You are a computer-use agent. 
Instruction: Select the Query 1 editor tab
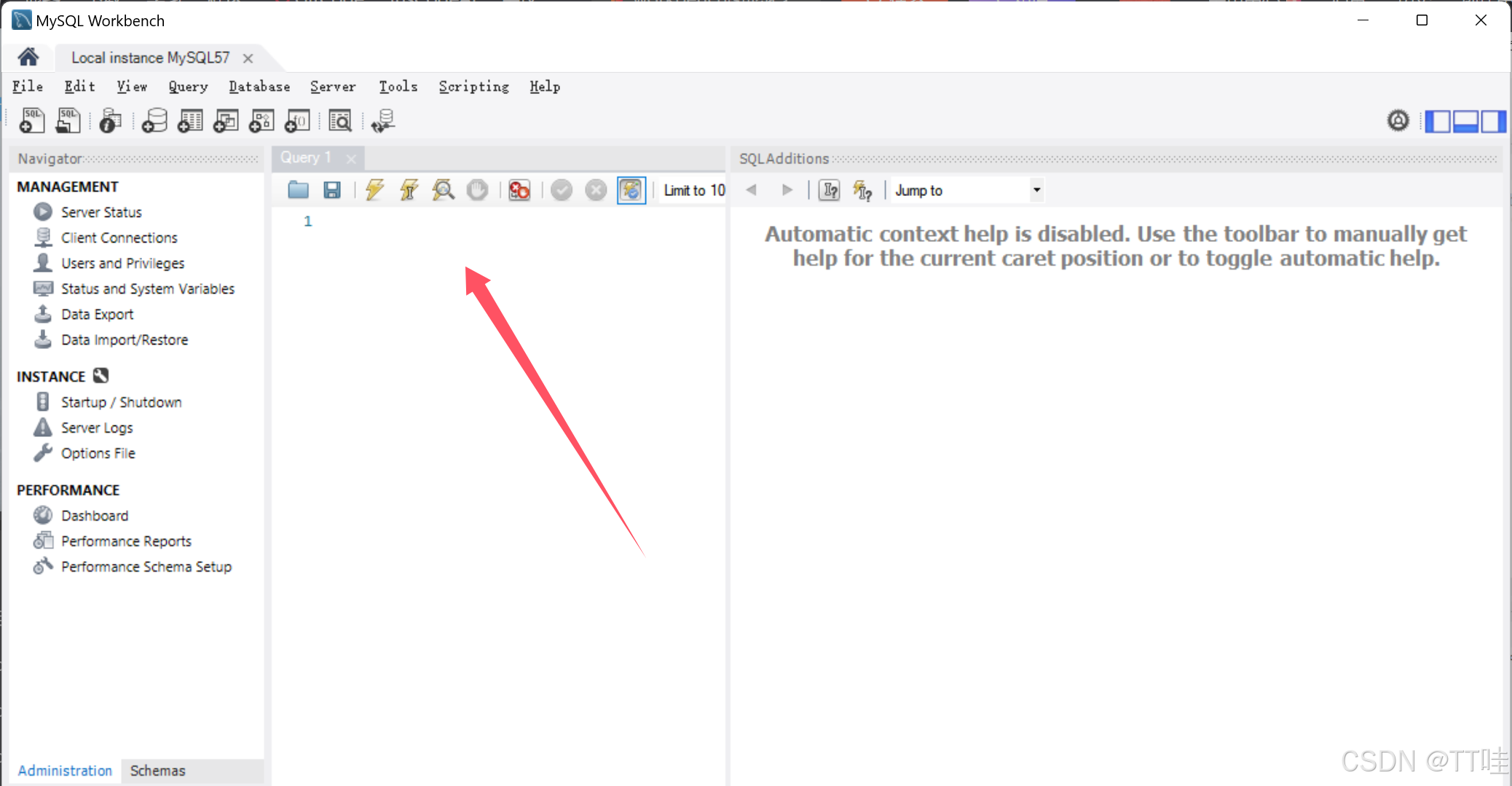306,157
